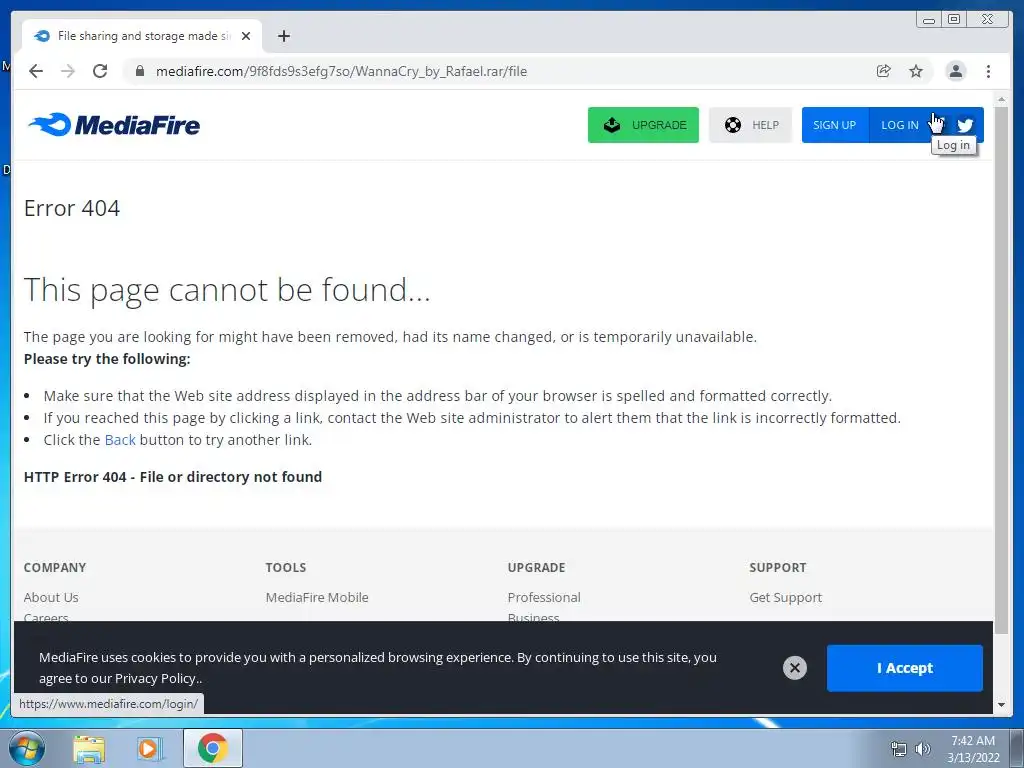Click the 'Please try the following:' text
This screenshot has height=768, width=1024.
107,359
